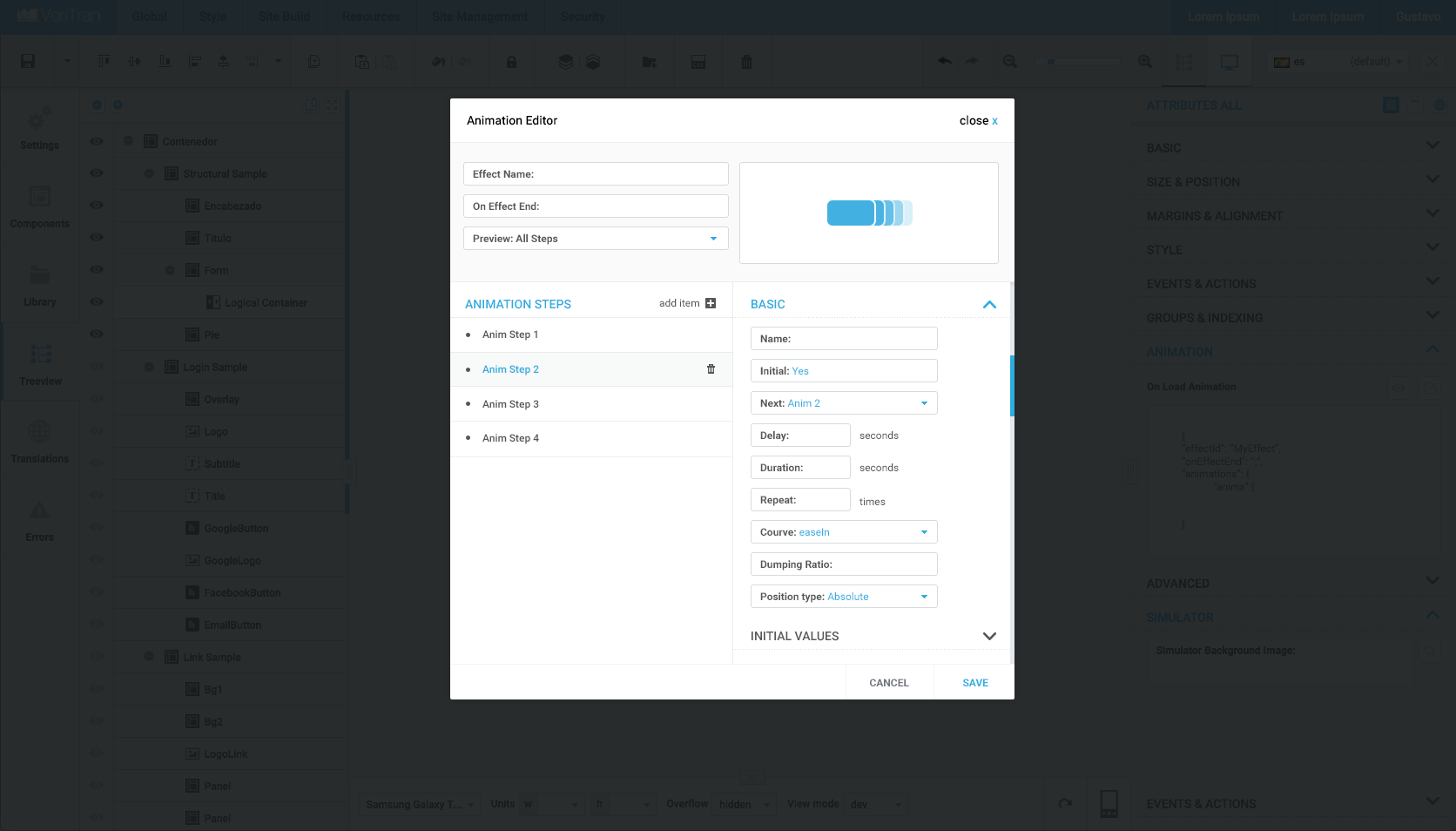The height and width of the screenshot is (831, 1456).
Task: Click the undo arrow in toolbar
Action: click(945, 61)
